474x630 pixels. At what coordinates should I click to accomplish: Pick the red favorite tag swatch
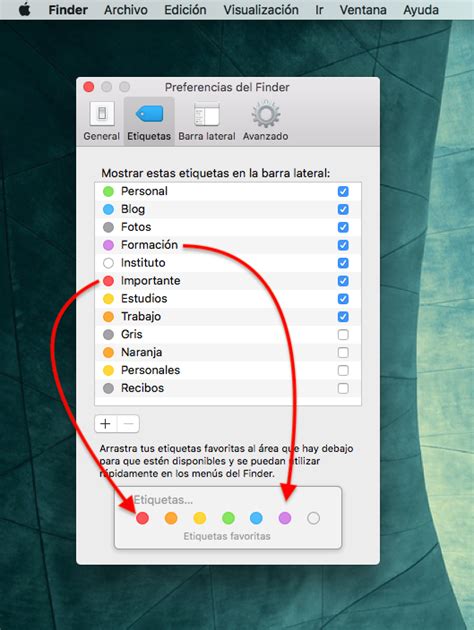(142, 518)
